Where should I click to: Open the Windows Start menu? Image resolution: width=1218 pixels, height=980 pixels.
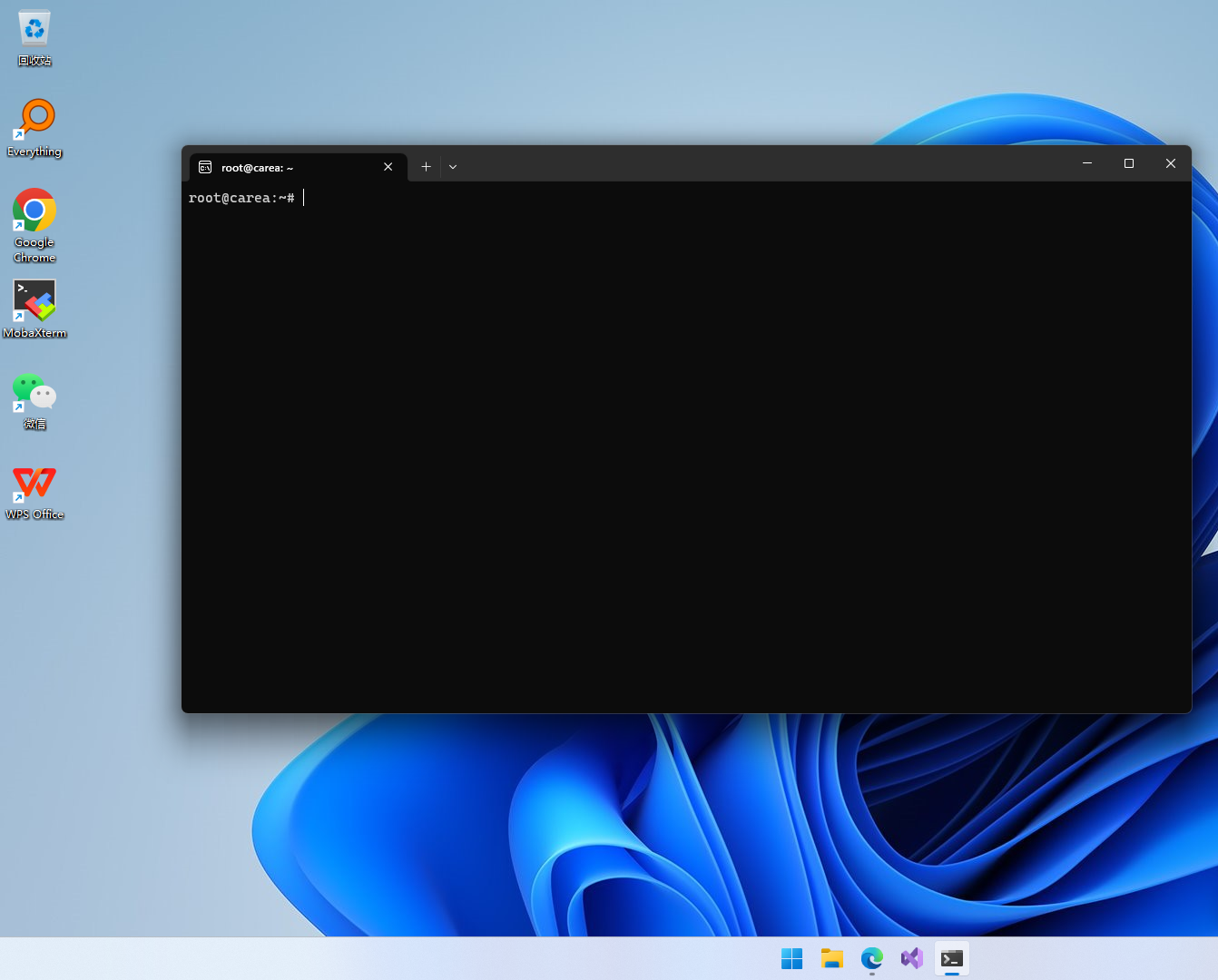(x=792, y=958)
